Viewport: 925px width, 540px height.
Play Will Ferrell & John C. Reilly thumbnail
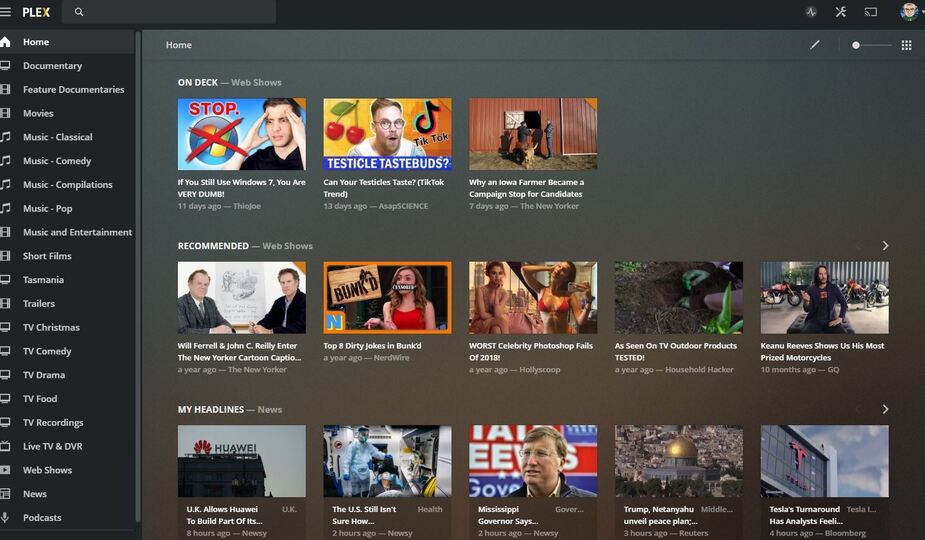(x=242, y=297)
